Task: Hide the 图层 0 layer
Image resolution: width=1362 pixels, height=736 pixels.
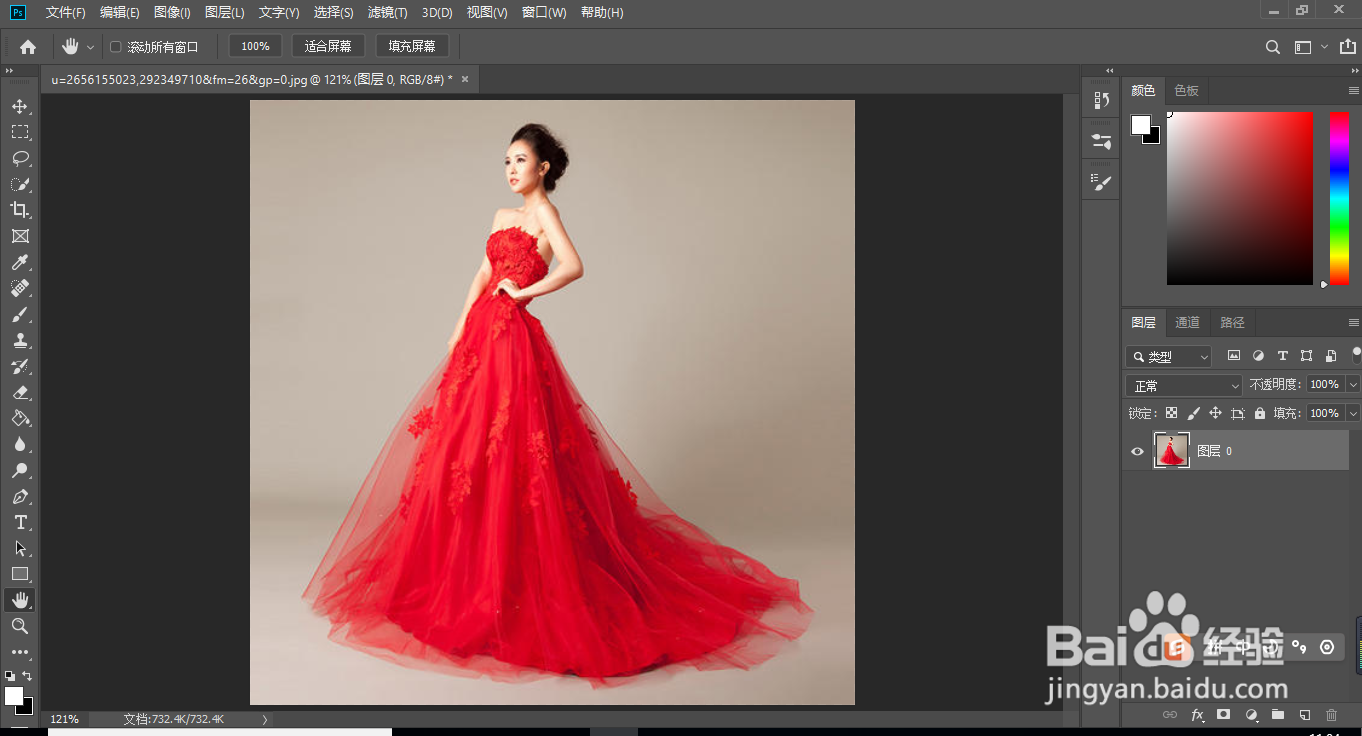Action: point(1137,451)
